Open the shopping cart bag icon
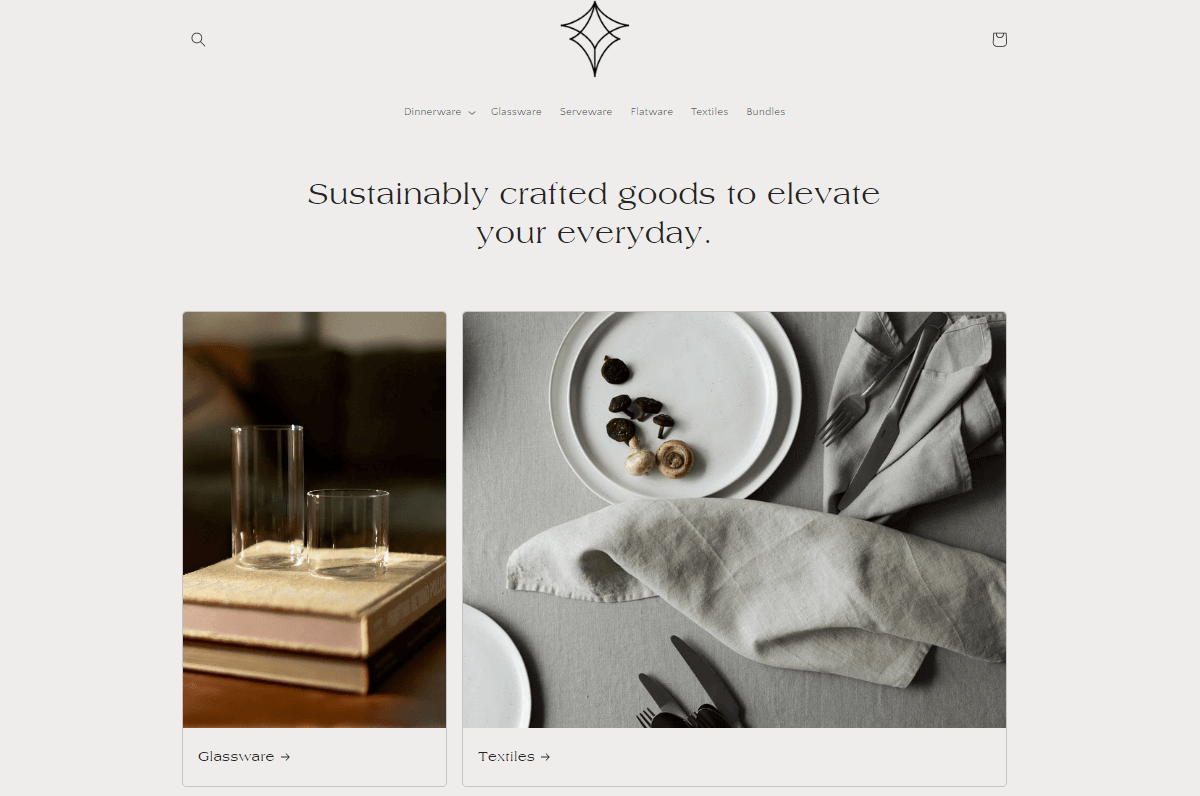The image size is (1200, 796). (999, 39)
